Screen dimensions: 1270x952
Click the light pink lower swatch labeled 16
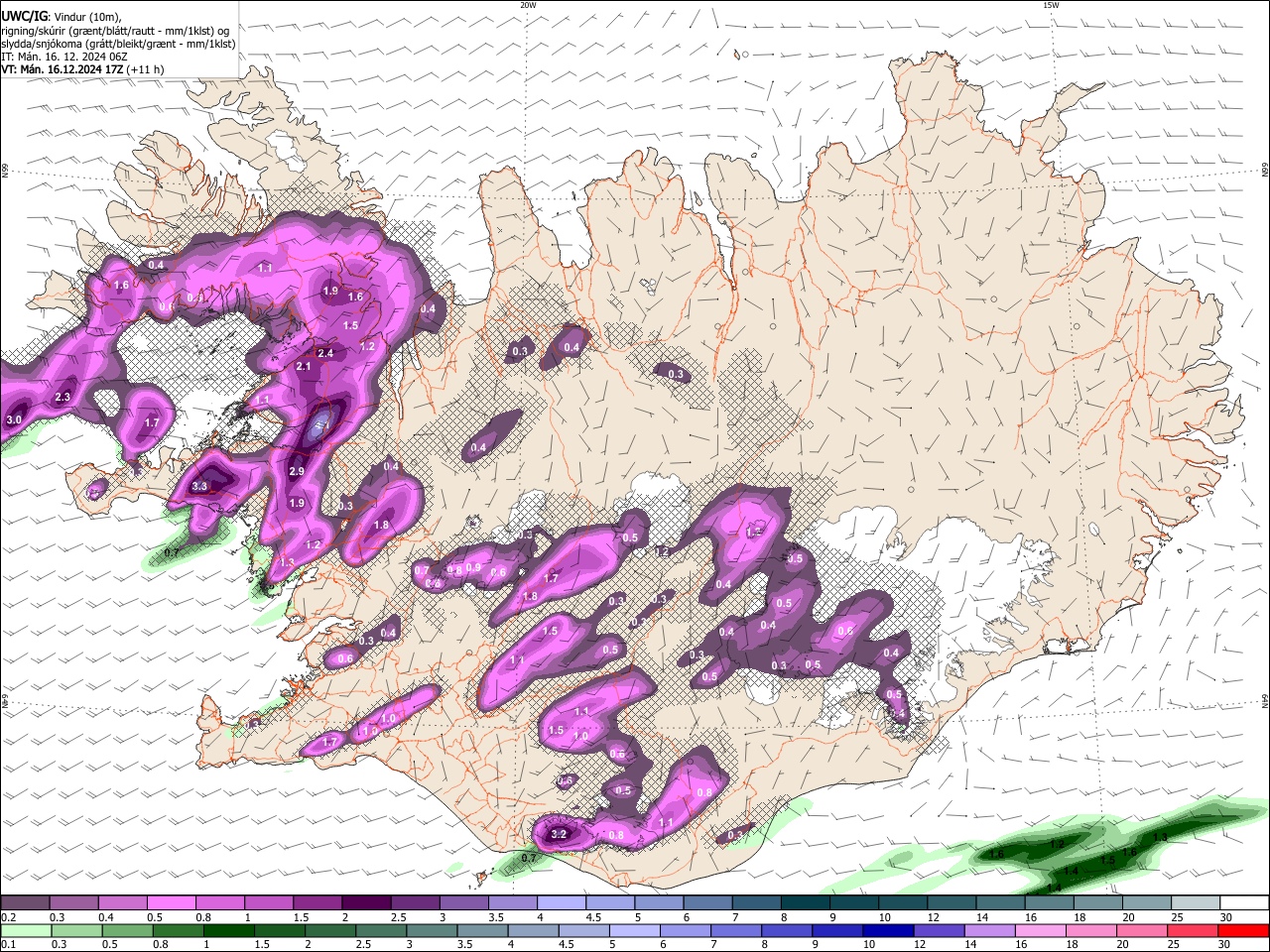[1039, 930]
